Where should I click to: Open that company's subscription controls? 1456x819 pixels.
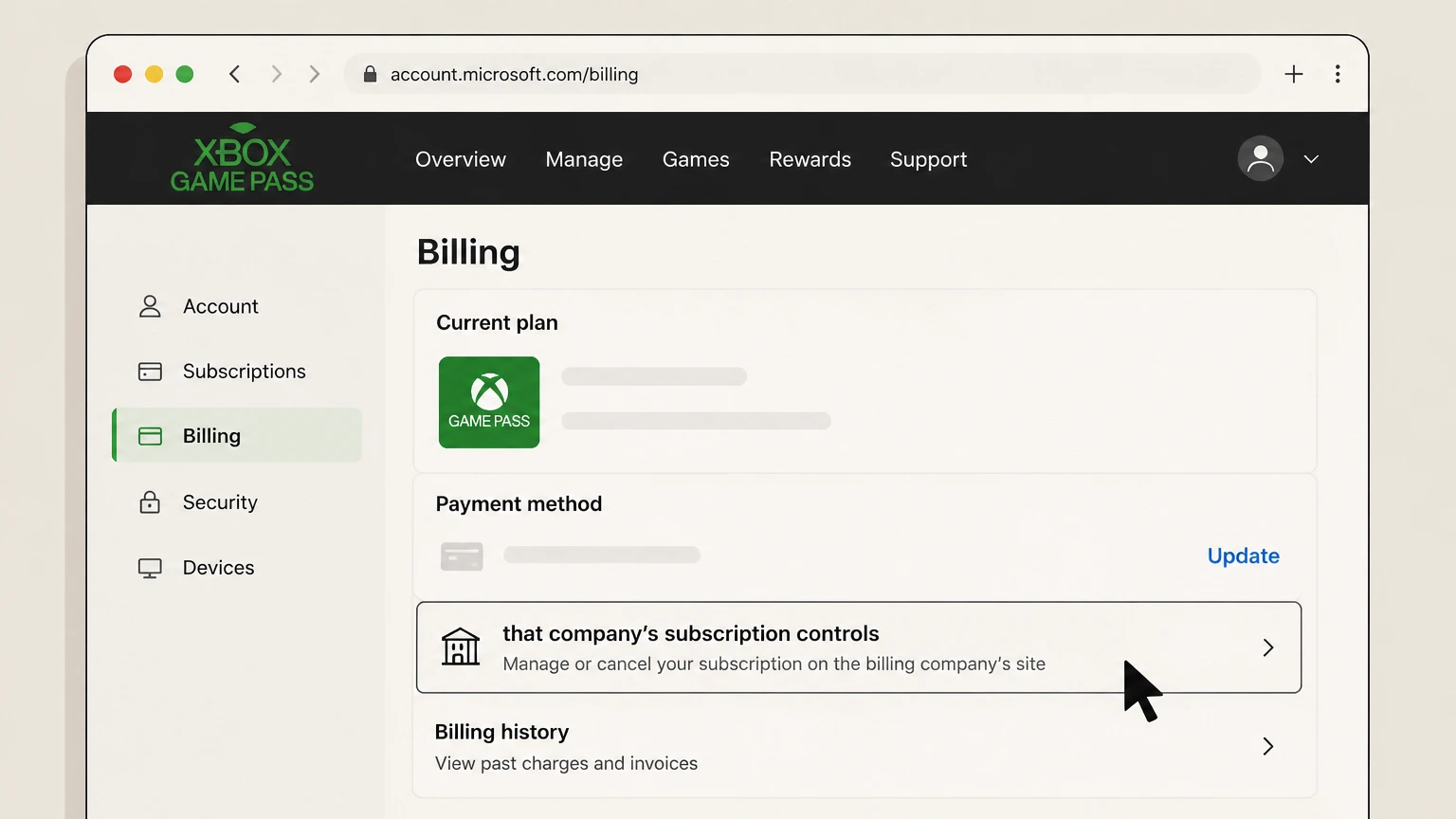[859, 647]
